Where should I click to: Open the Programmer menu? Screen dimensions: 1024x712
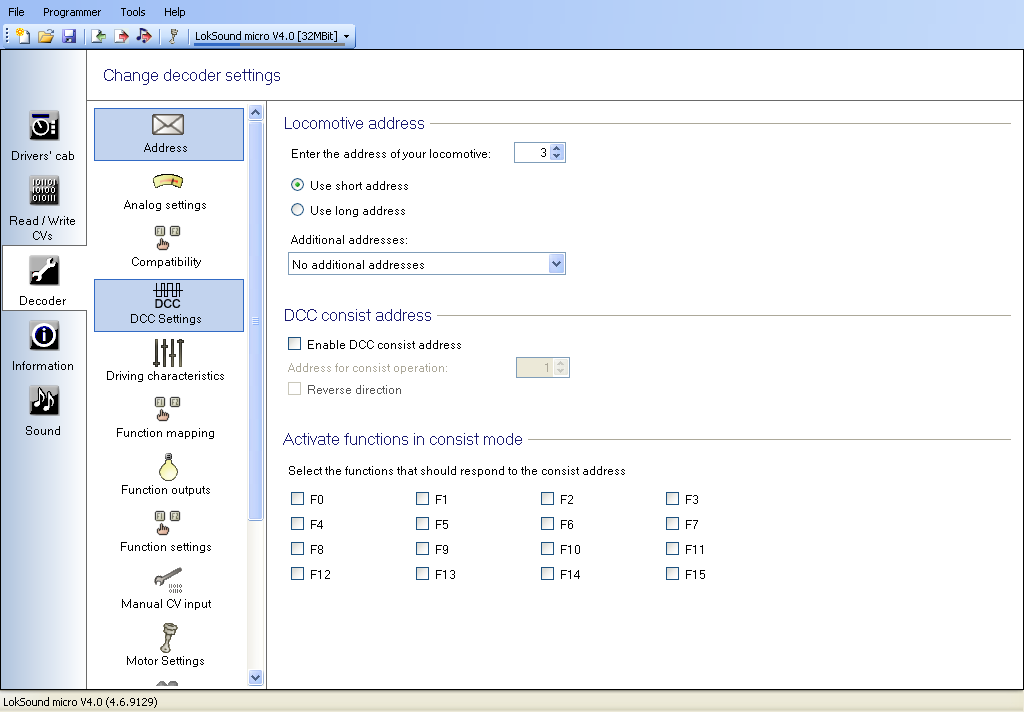(72, 12)
